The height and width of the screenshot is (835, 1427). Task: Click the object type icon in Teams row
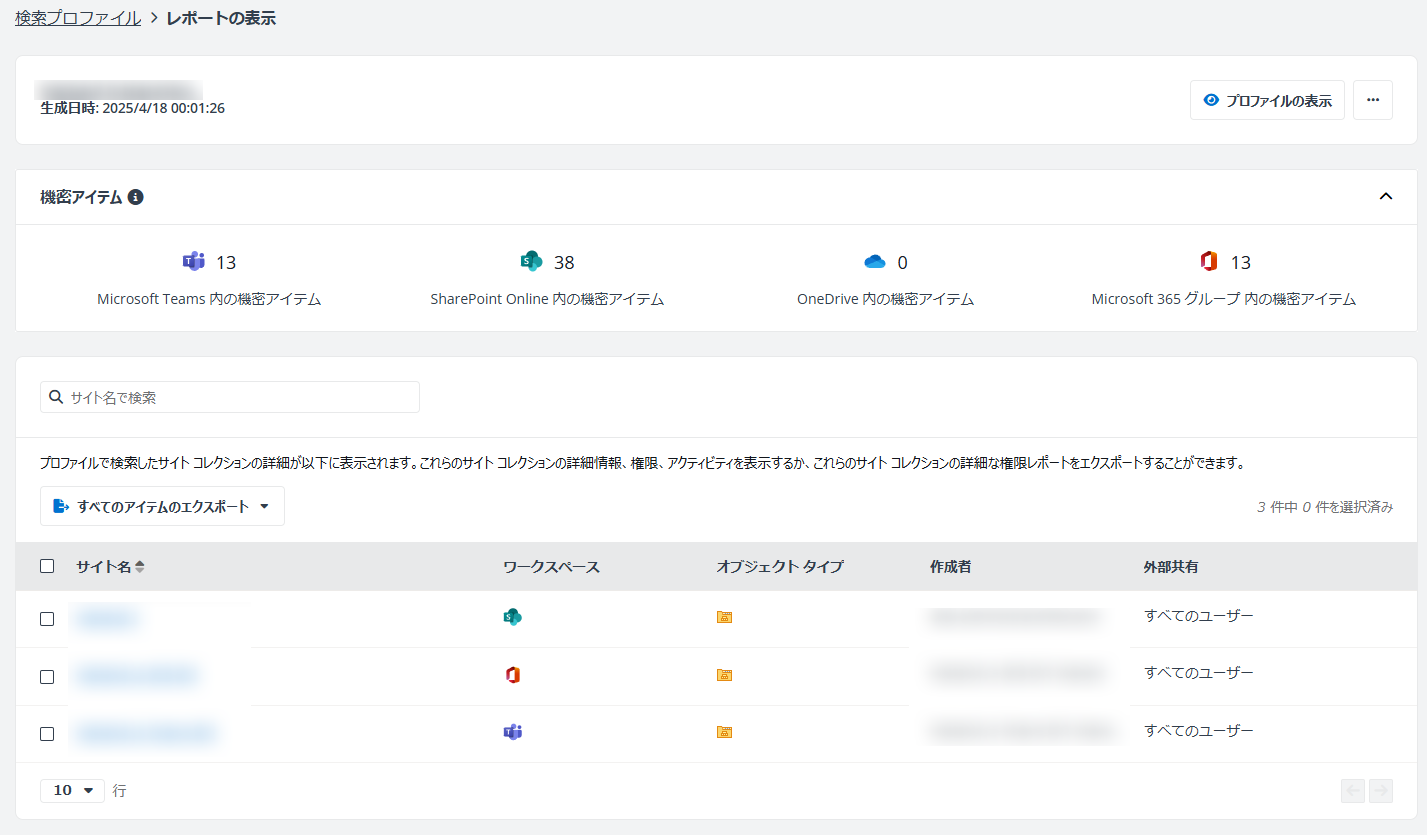(x=725, y=732)
